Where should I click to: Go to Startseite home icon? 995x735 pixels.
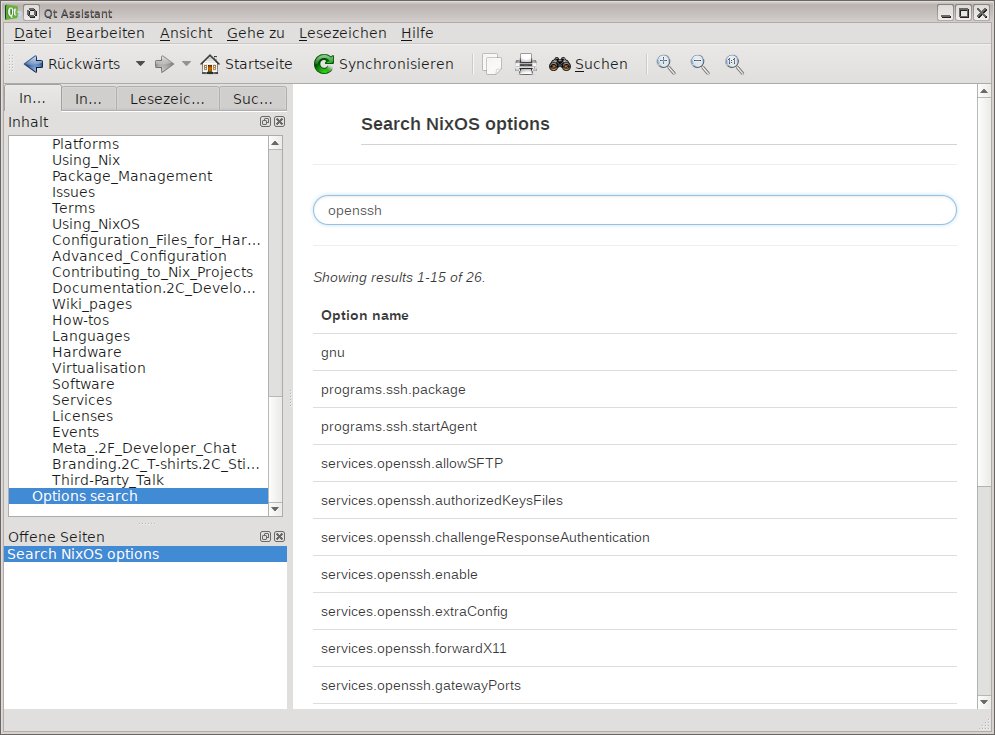coord(210,64)
